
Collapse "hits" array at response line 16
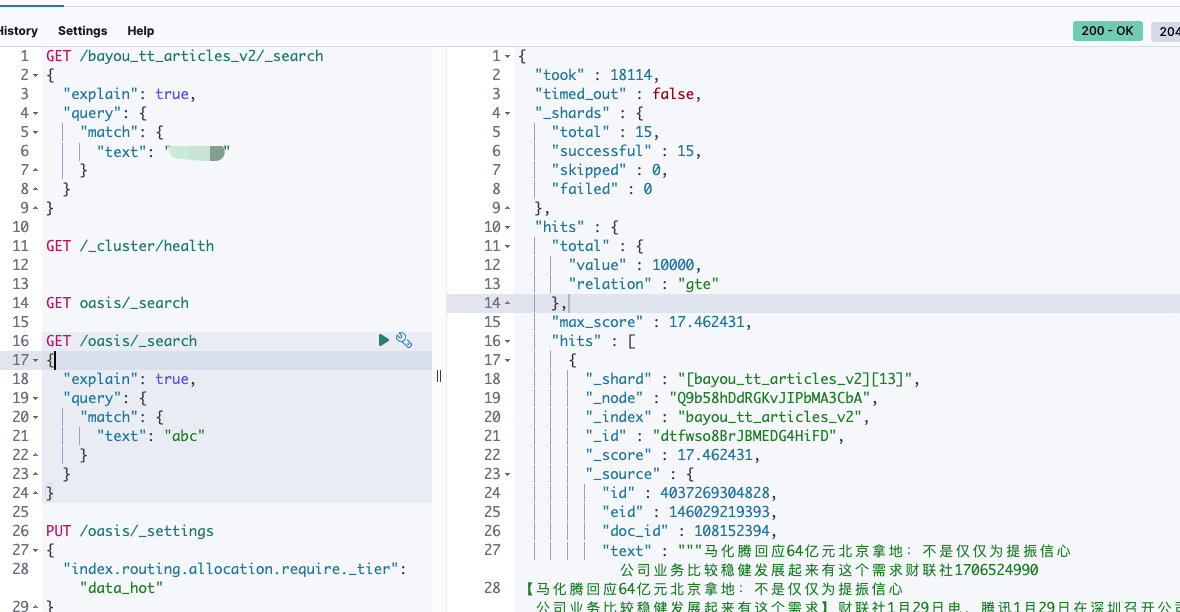pos(507,342)
